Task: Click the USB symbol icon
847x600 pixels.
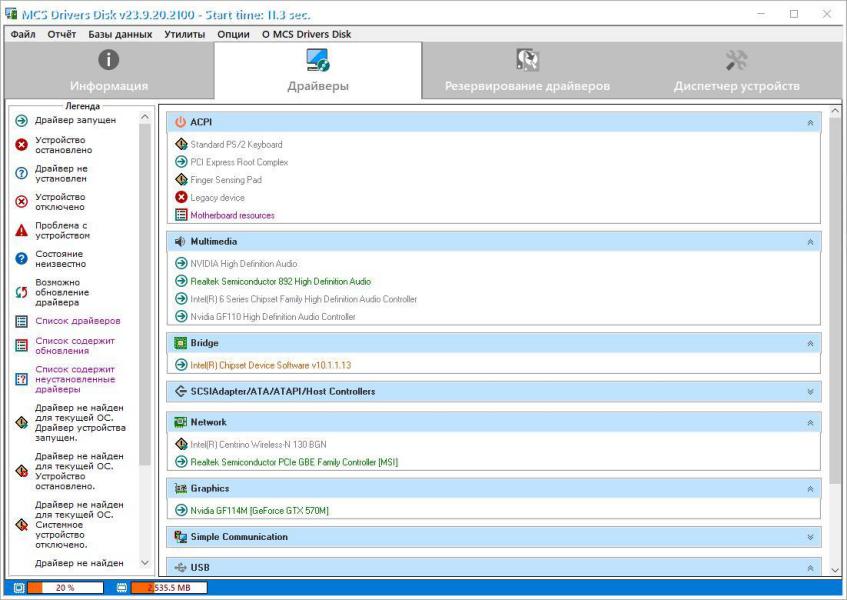Action: click(x=180, y=568)
